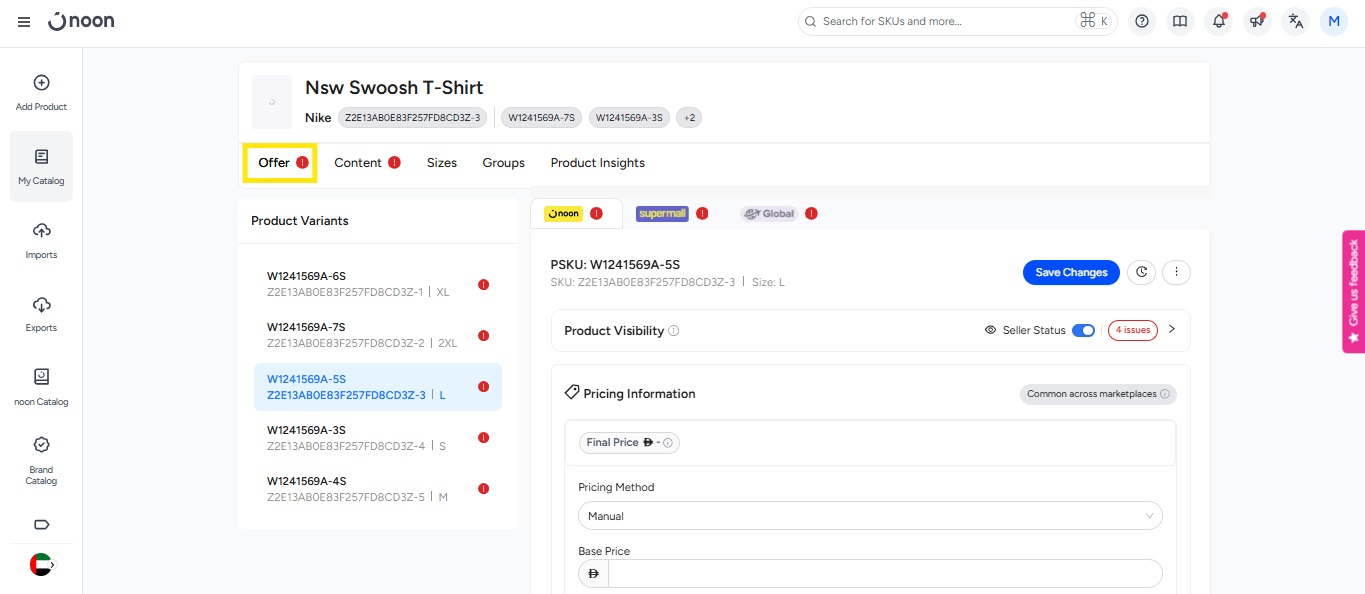Open the notifications bell
Screen dimensions: 1365x594
click(x=1218, y=21)
